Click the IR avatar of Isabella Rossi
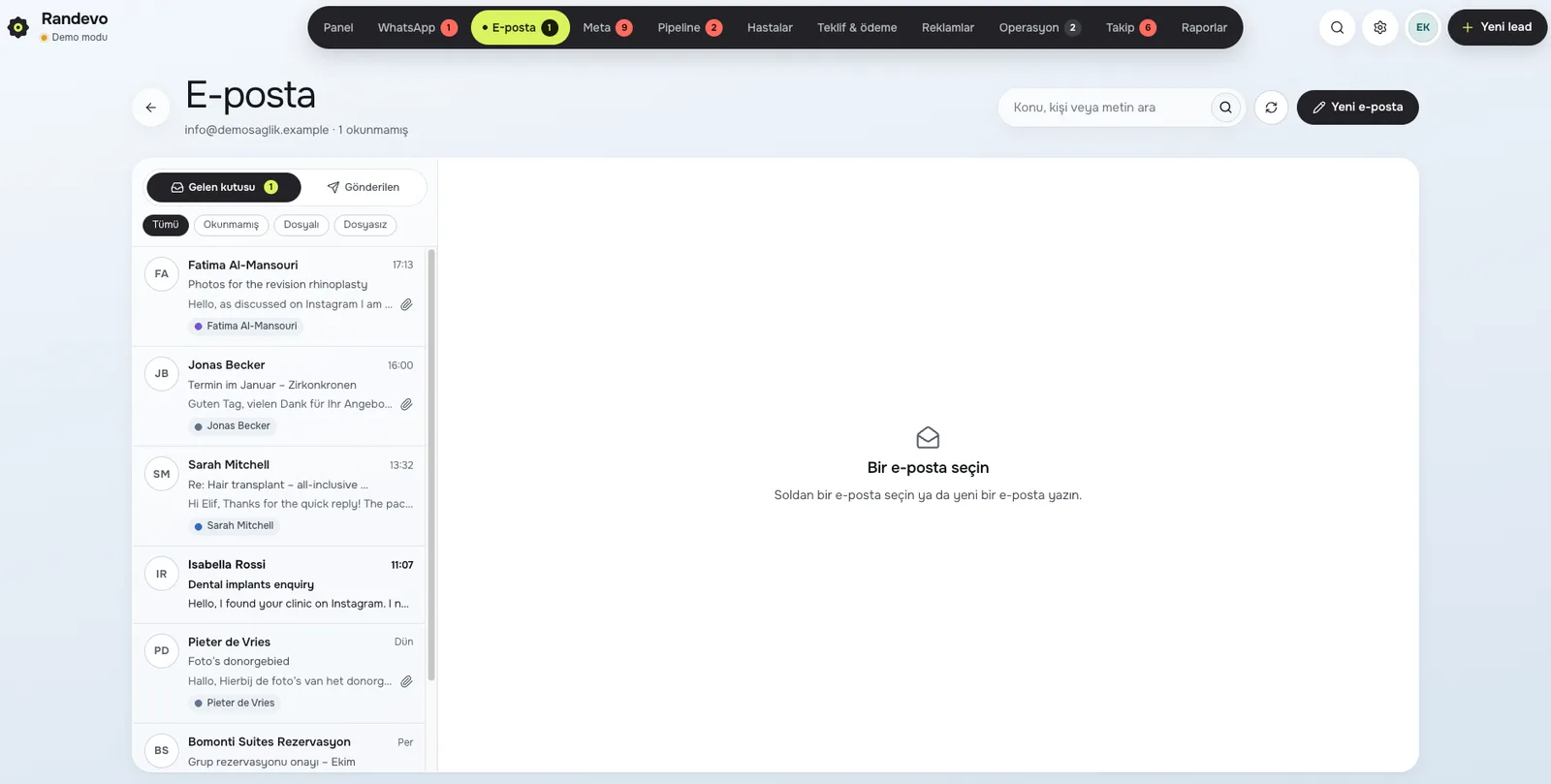 [x=162, y=574]
